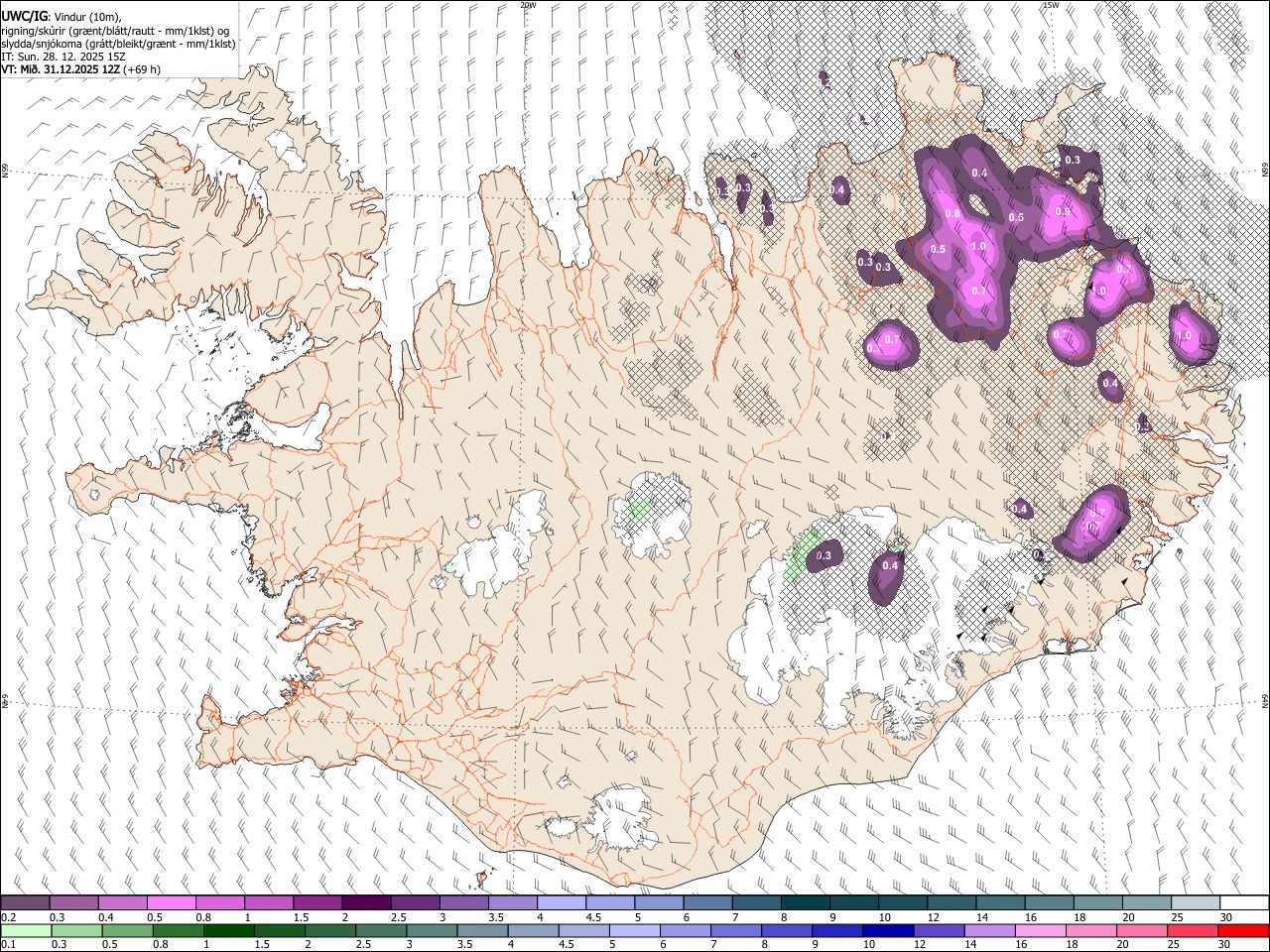Click the 0.2 dark mauve snow legend swatch
The height and width of the screenshot is (952, 1270).
point(24,902)
